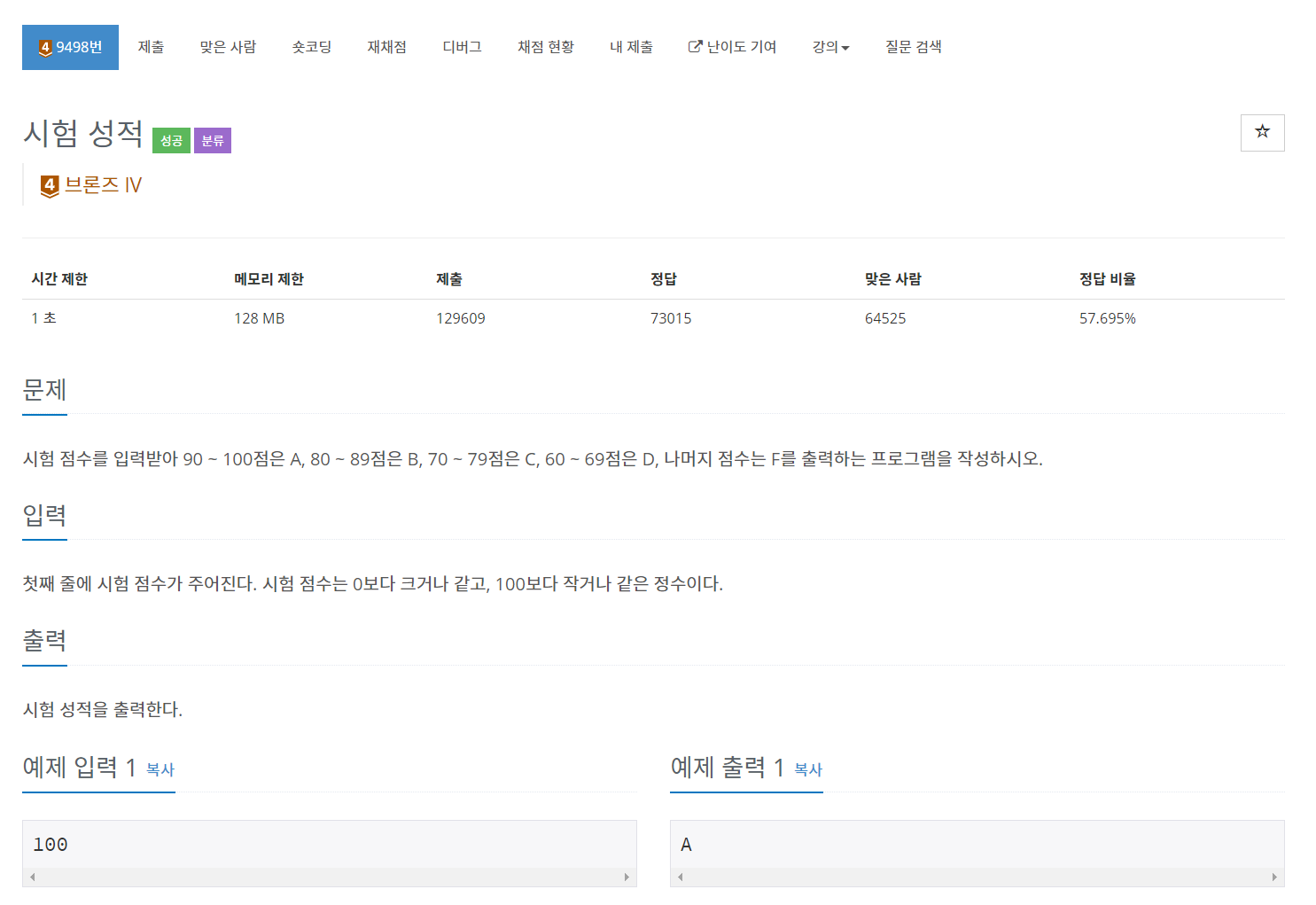Click the 예제 출력 1 heading
The width and height of the screenshot is (1316, 905).
[728, 767]
